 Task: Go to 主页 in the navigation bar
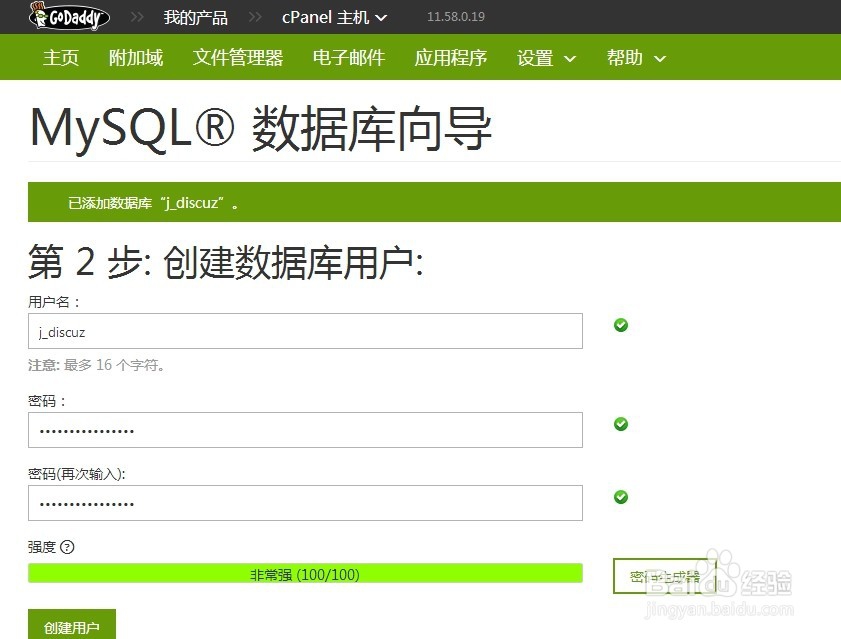[x=61, y=57]
